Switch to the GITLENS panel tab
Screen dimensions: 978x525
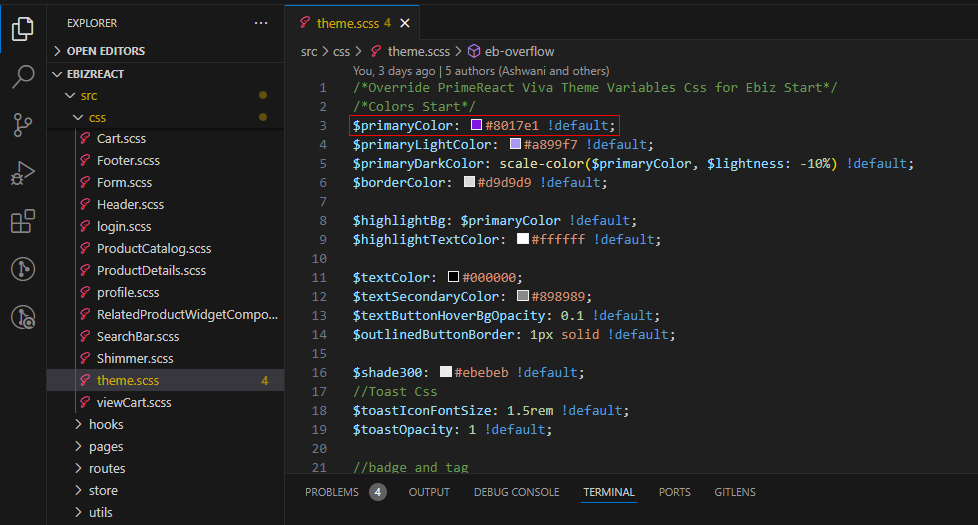735,492
